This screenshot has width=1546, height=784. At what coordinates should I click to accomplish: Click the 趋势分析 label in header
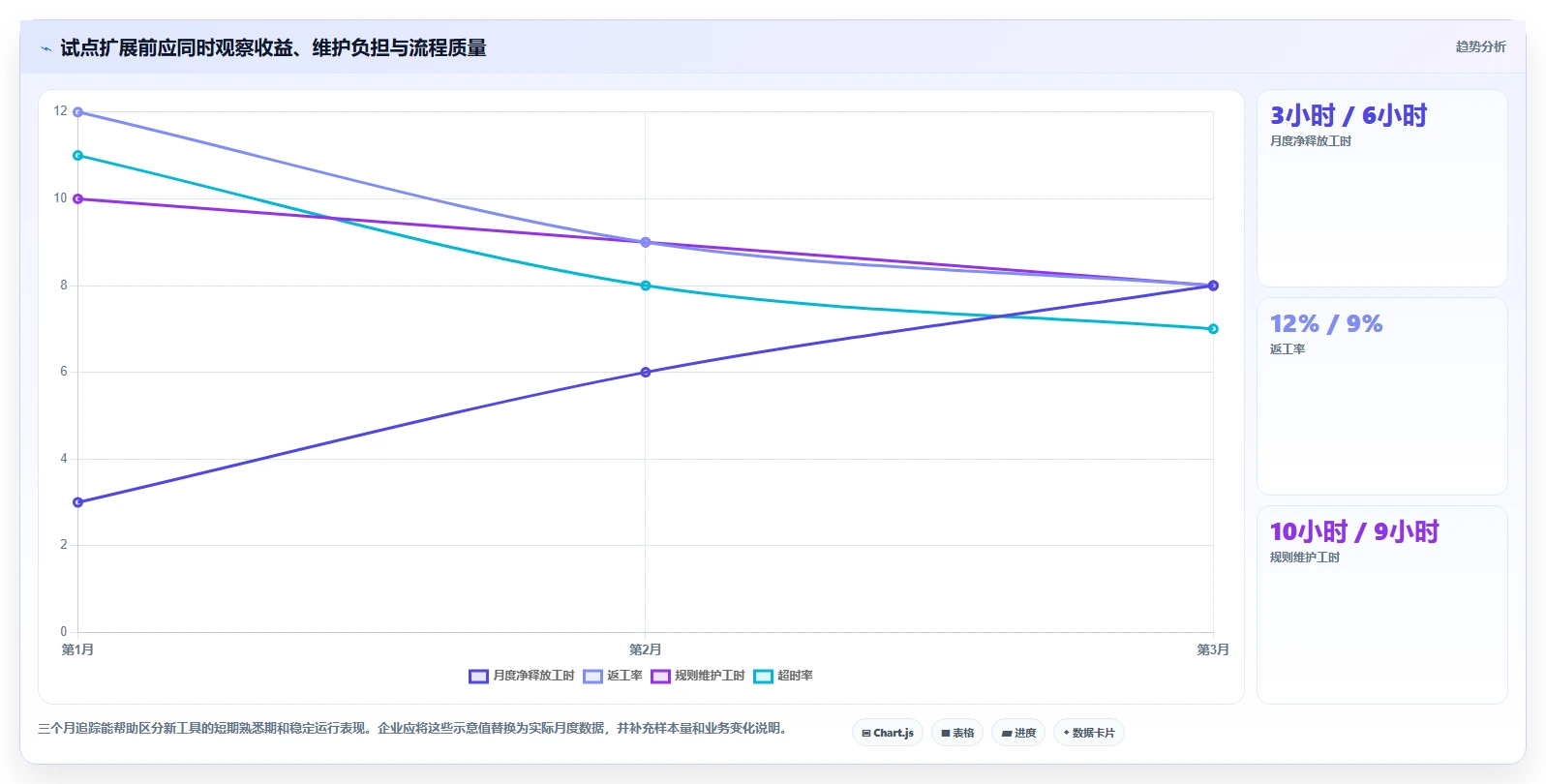pyautogui.click(x=1480, y=46)
